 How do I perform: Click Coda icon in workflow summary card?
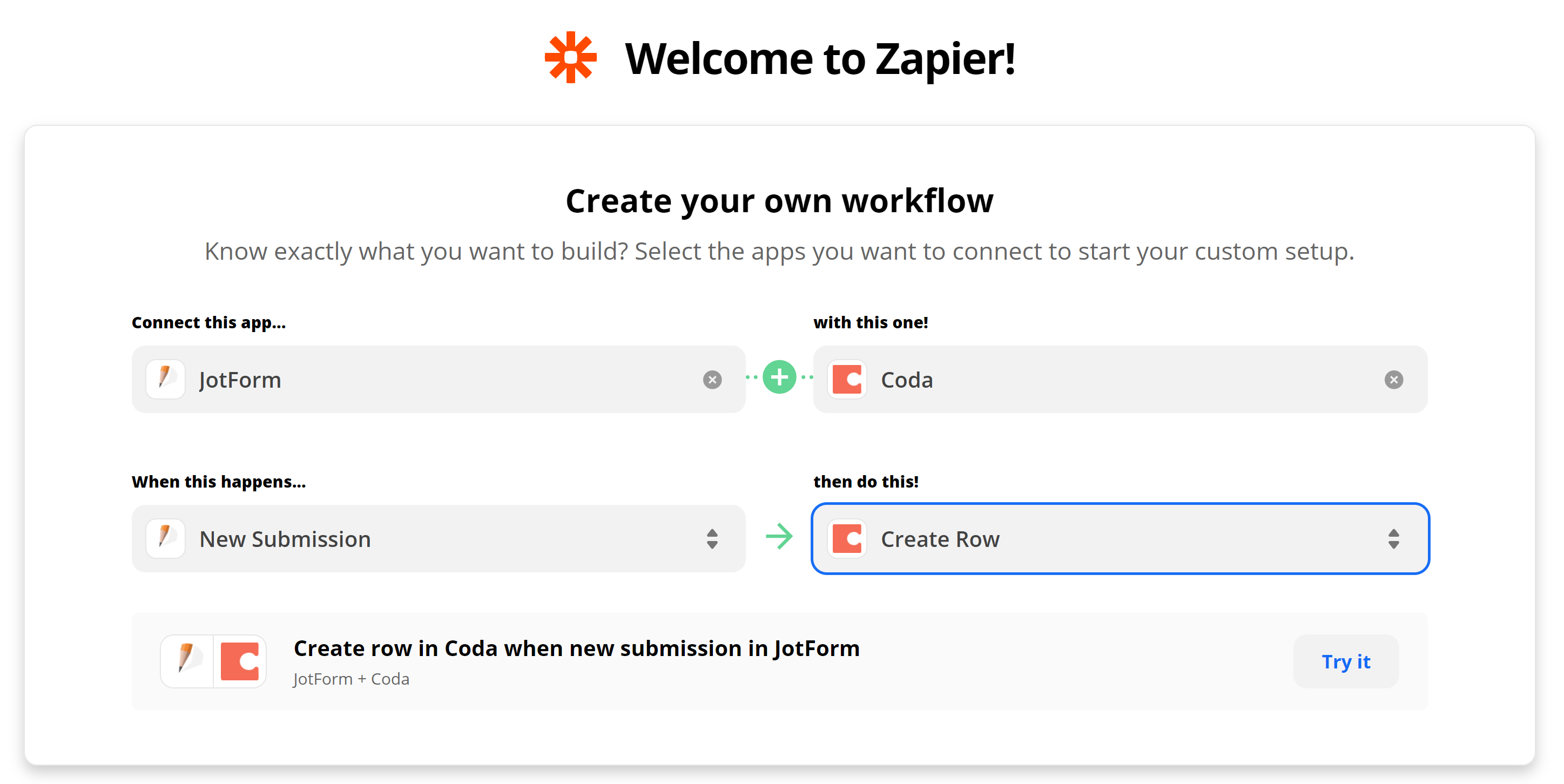tap(239, 661)
